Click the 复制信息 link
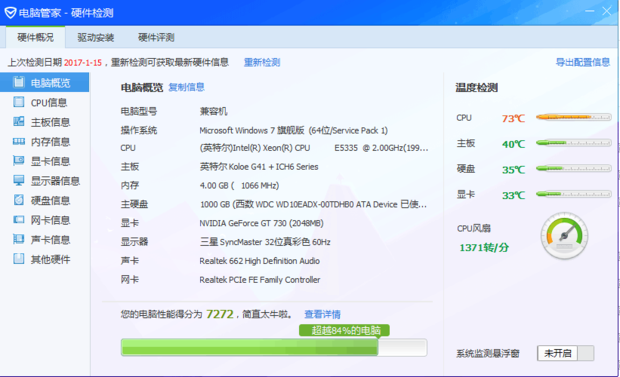The image size is (620, 377). [x=187, y=87]
